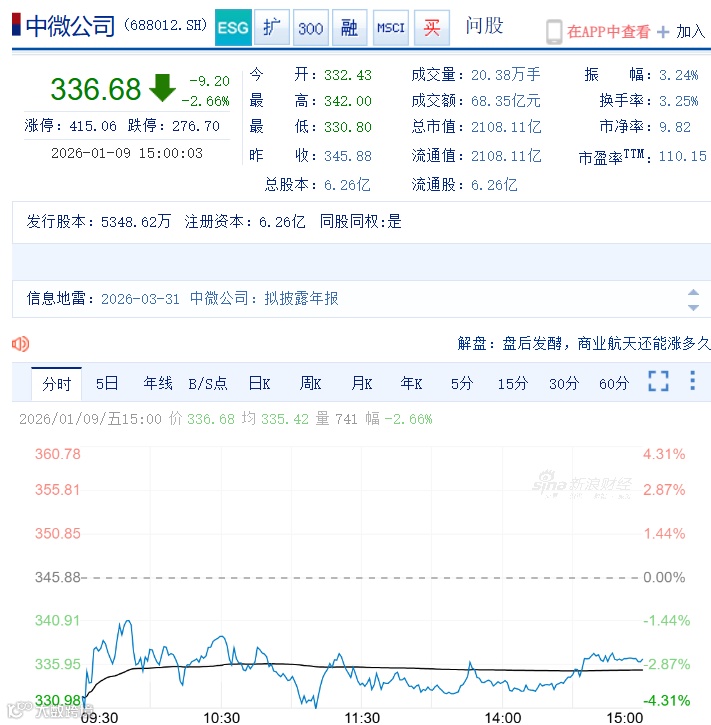Click the 融 margin badge
The image size is (711, 725).
coord(349,28)
